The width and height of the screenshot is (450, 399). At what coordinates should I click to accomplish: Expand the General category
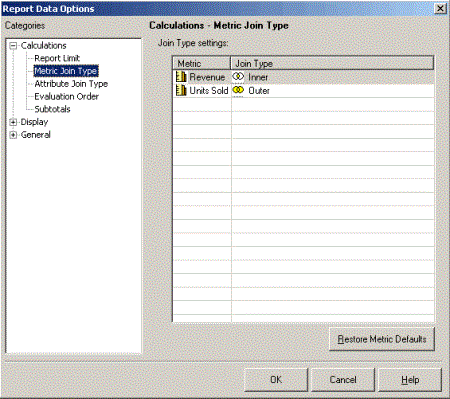[13, 135]
